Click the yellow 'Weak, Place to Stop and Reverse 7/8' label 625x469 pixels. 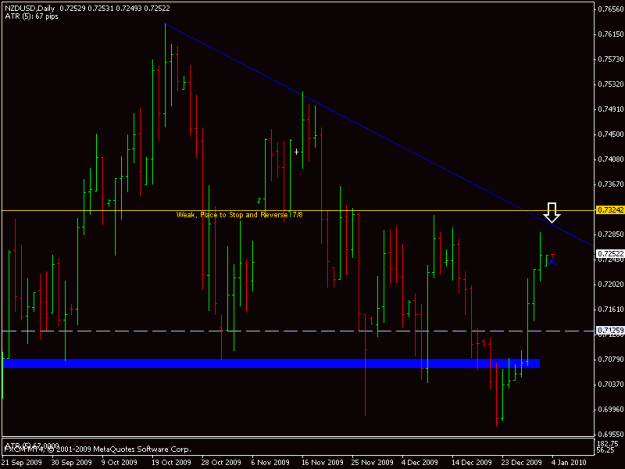tap(240, 215)
